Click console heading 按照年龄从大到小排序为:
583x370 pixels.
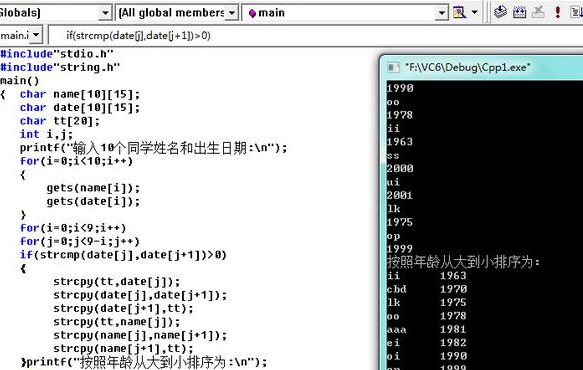coord(463,262)
